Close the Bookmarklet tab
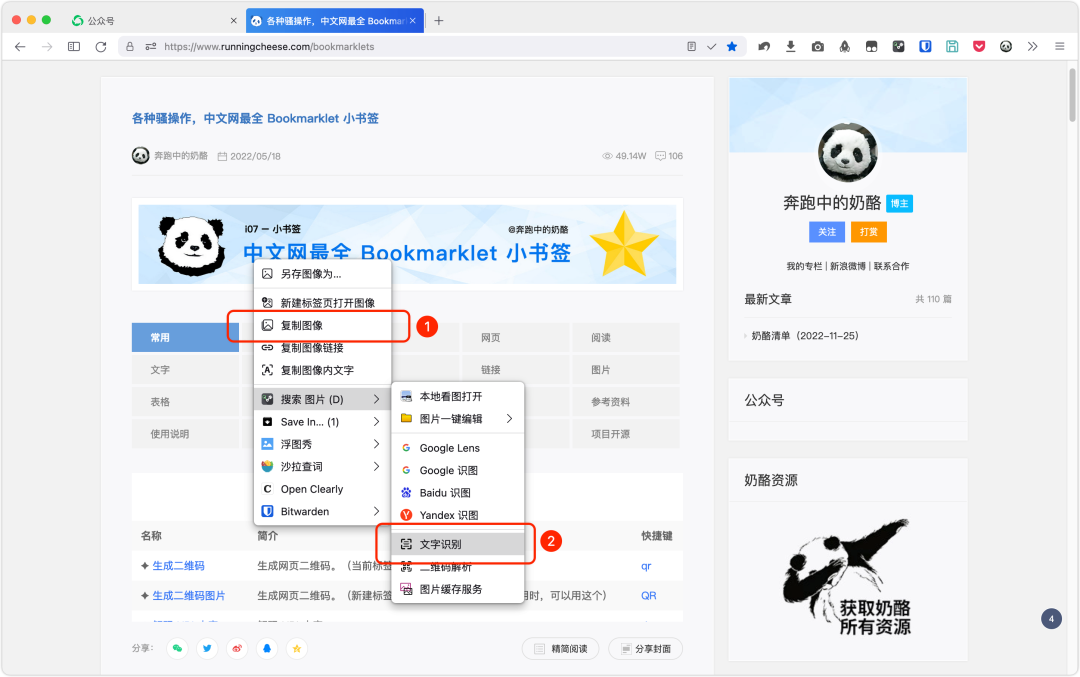Screen dimensions: 1080x677 (x=413, y=21)
